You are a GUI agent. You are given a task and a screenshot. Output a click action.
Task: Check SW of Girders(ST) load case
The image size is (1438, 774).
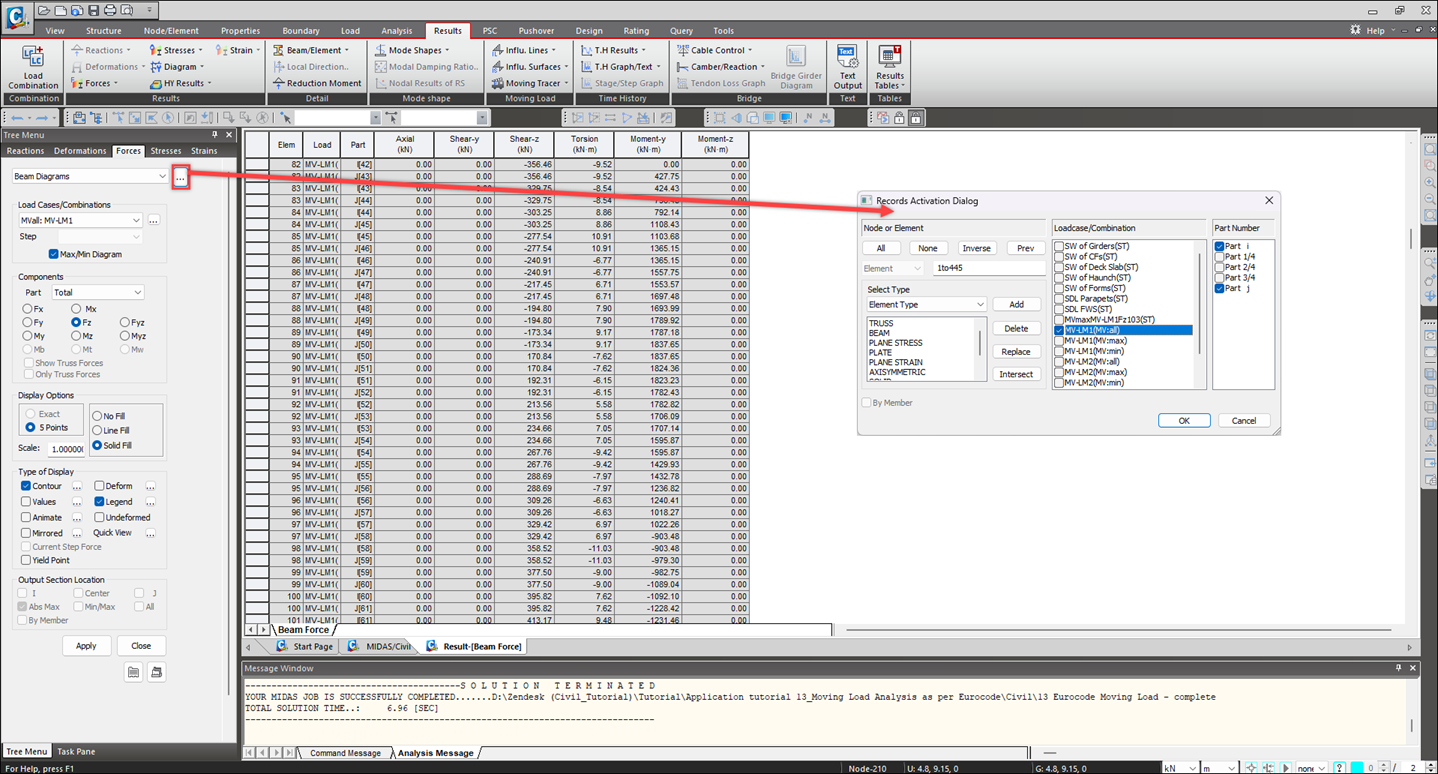(x=1059, y=246)
